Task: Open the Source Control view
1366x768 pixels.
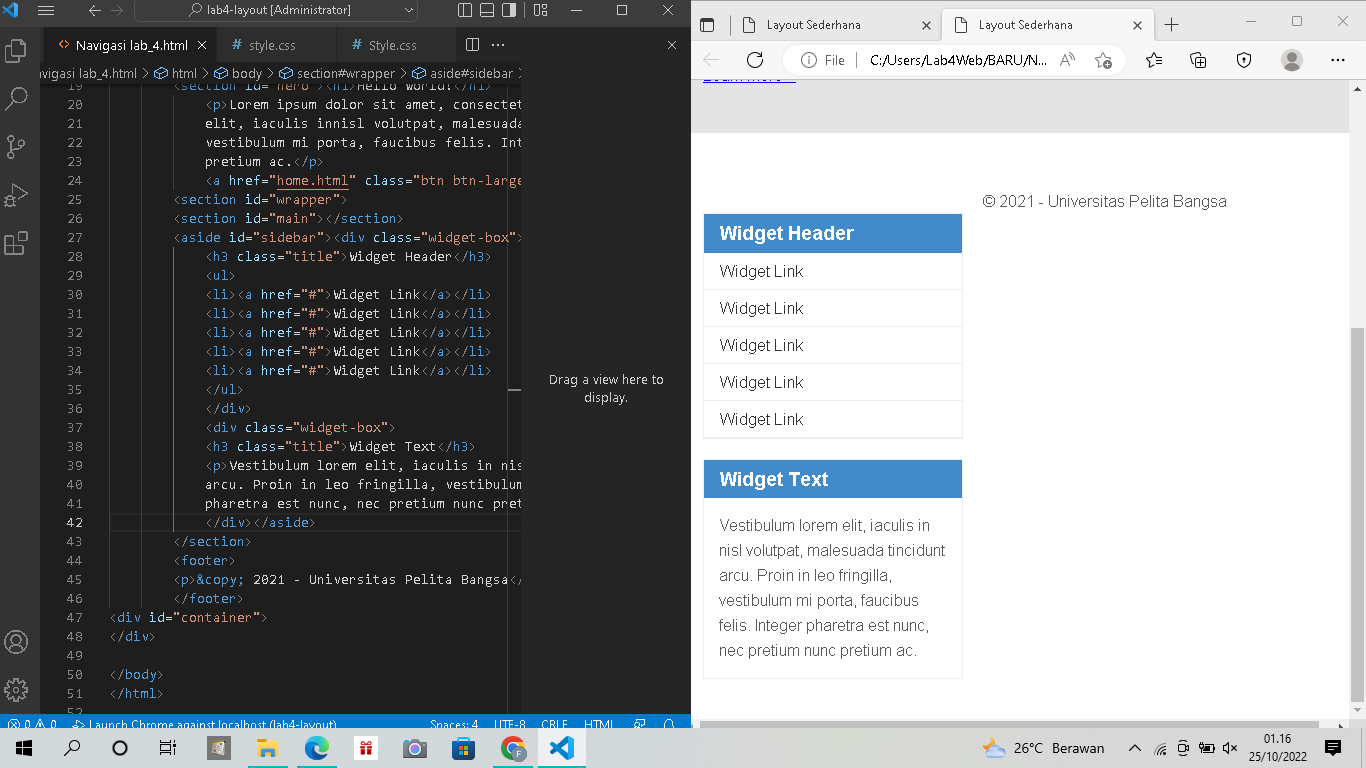Action: [x=16, y=146]
